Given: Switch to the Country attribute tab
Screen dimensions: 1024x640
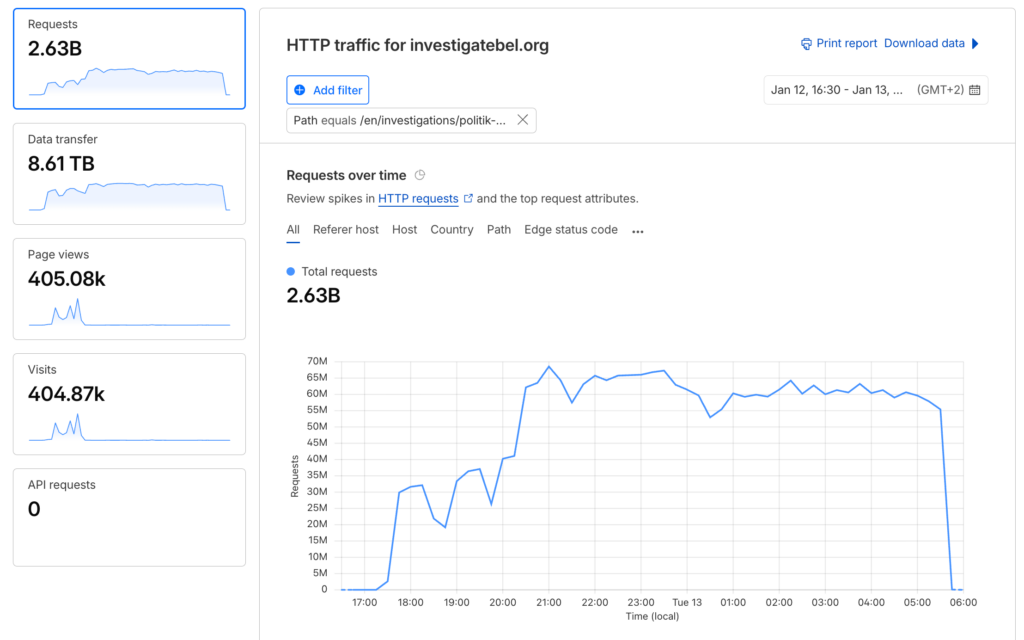Looking at the screenshot, I should (x=451, y=229).
